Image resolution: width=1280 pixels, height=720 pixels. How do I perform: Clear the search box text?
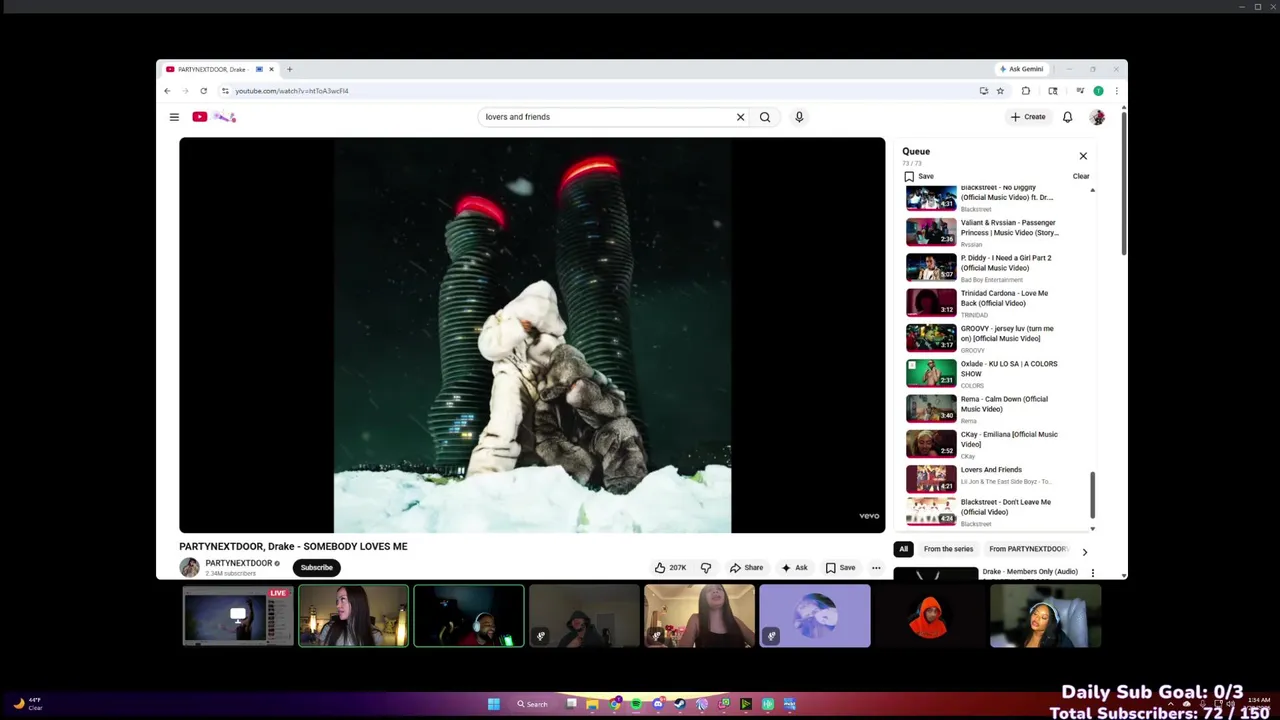pyautogui.click(x=740, y=117)
